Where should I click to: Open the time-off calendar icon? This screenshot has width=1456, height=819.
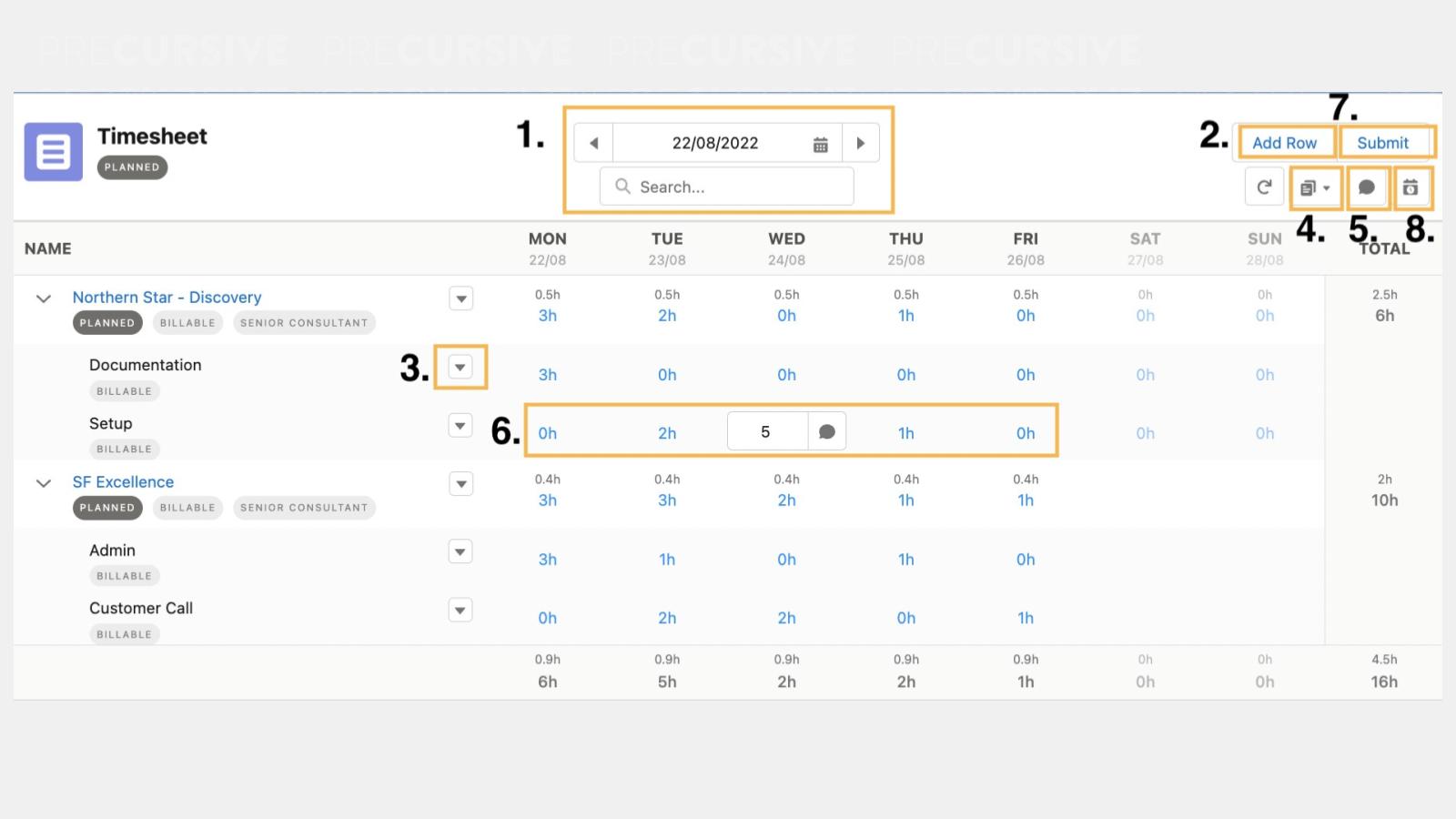tap(1412, 187)
